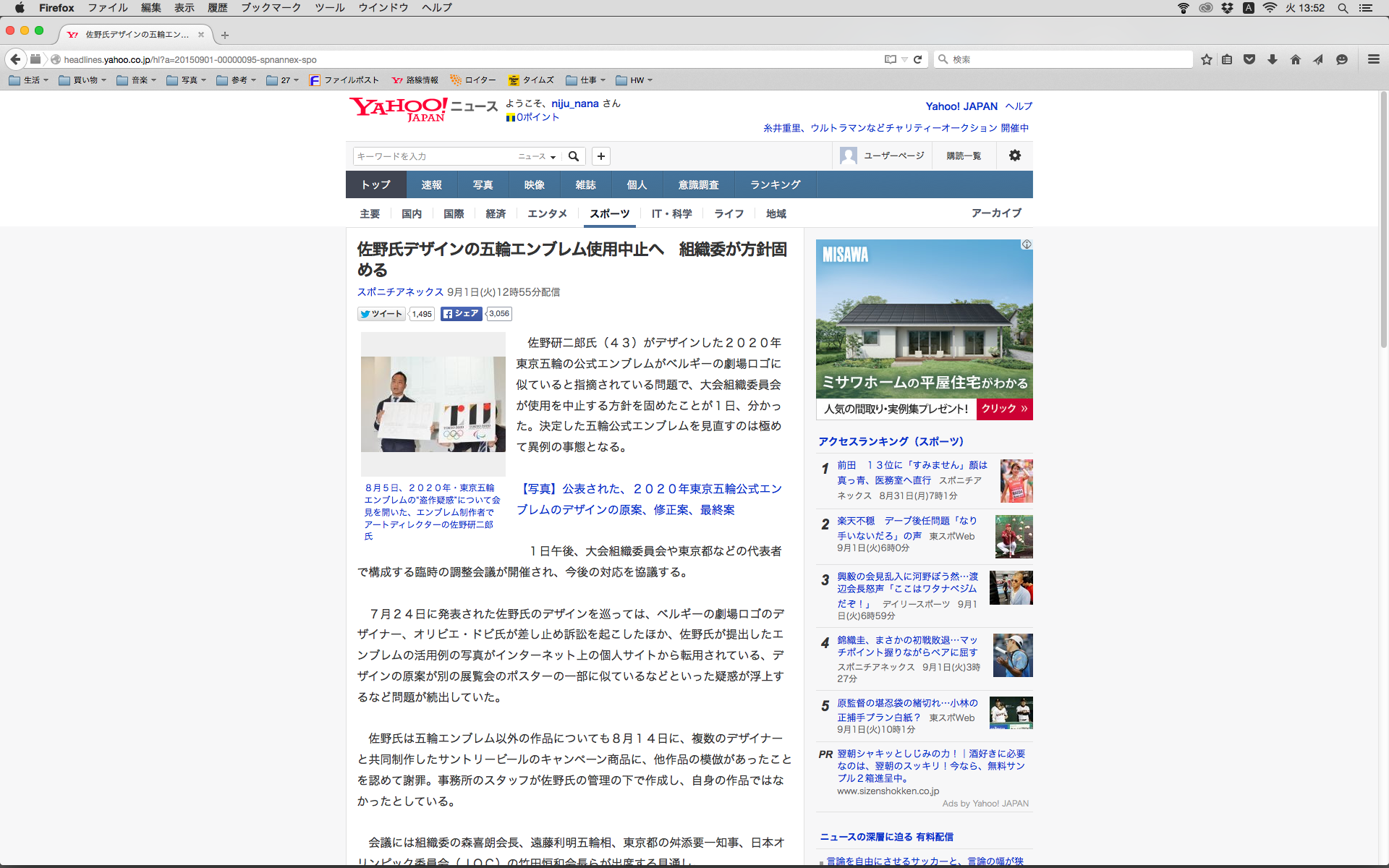Bookmark this page with the star icon
This screenshot has height=868, width=1389.
(x=1206, y=59)
